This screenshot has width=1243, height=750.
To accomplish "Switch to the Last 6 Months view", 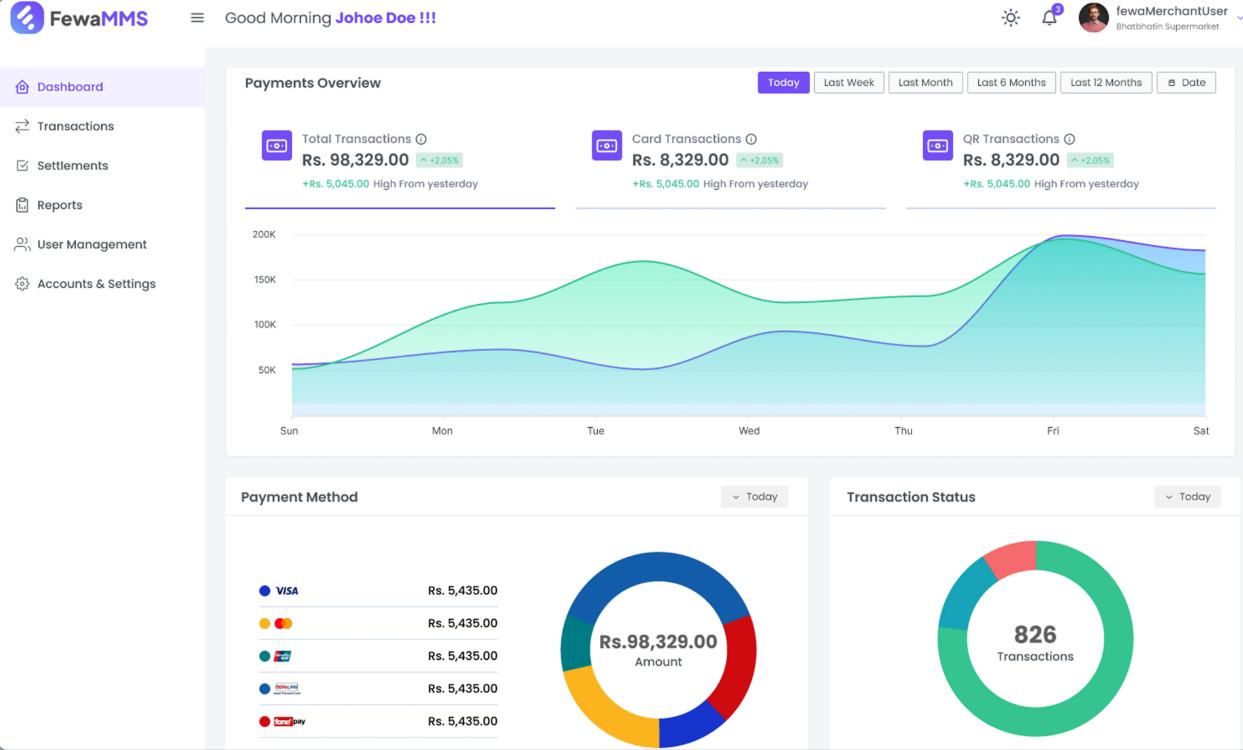I will pyautogui.click(x=1011, y=82).
